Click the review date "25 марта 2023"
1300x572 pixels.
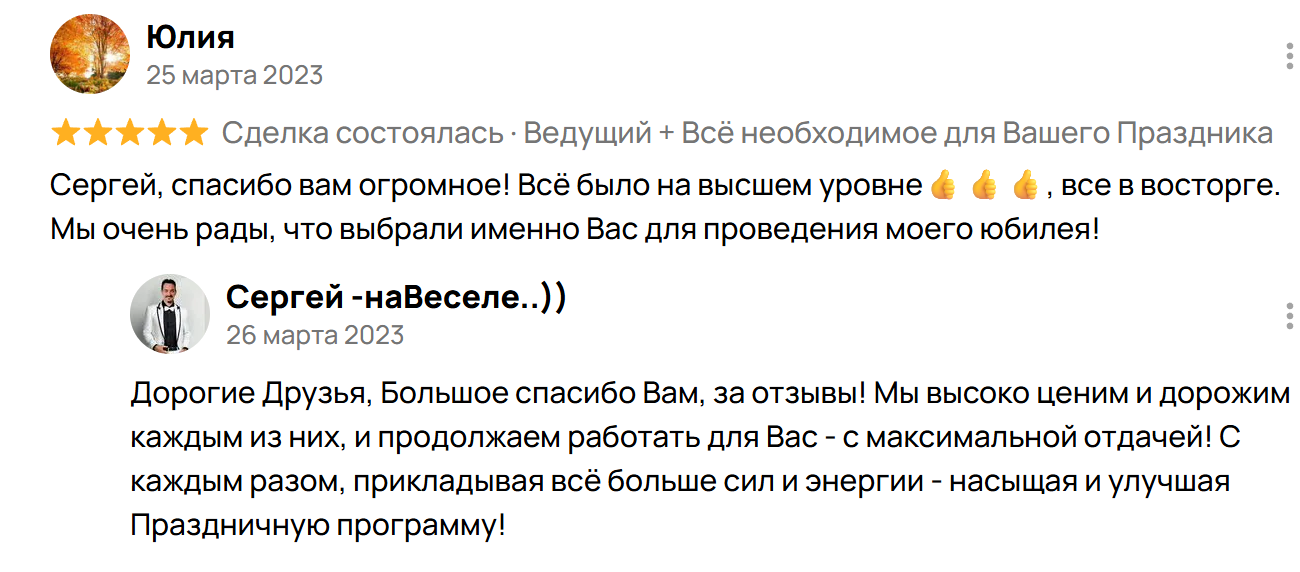tap(234, 75)
